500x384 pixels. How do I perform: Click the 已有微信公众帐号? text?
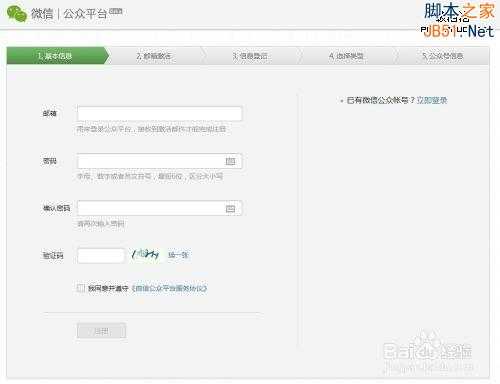tap(381, 100)
